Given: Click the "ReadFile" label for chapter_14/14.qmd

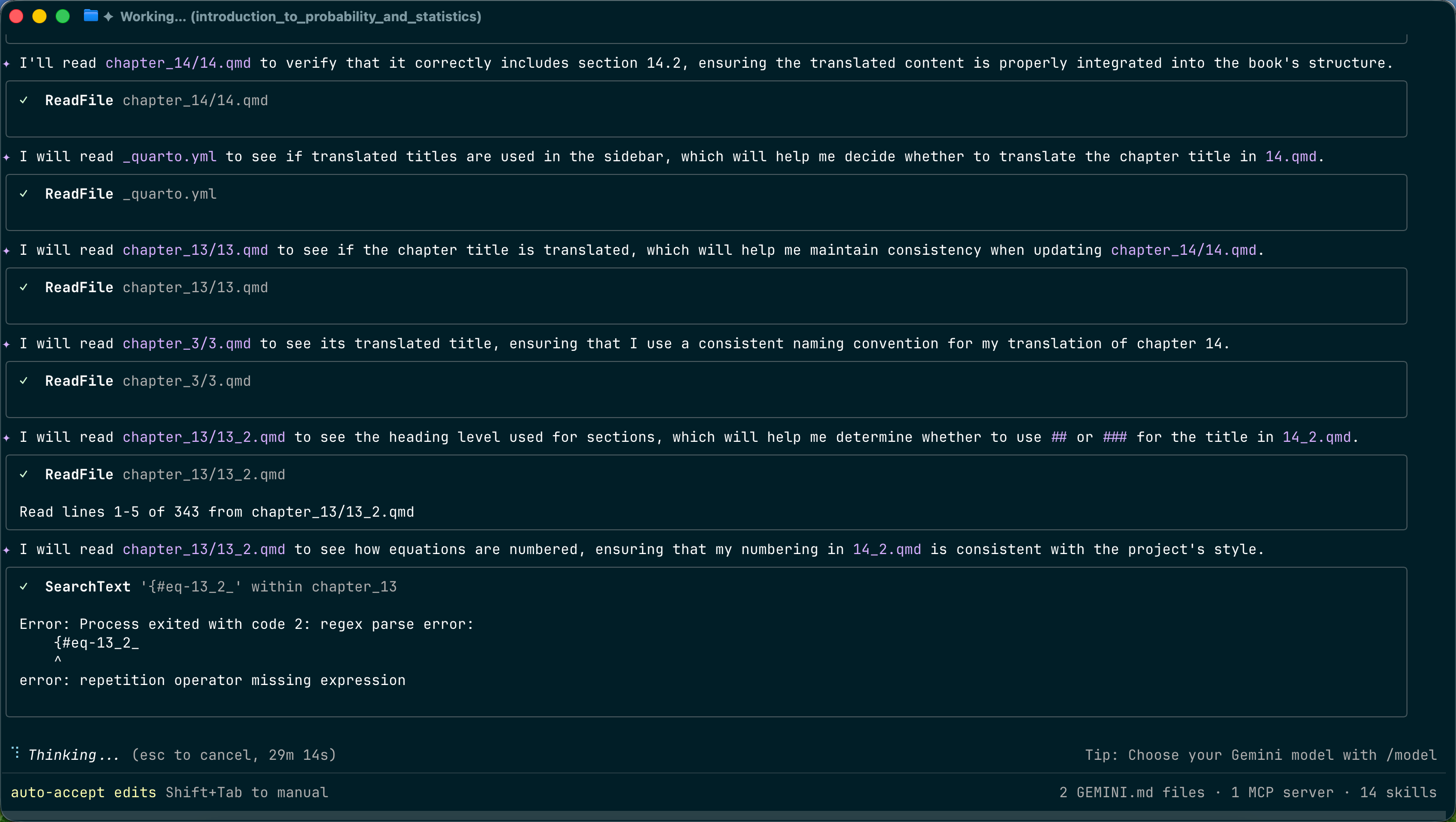Looking at the screenshot, I should pyautogui.click(x=79, y=100).
